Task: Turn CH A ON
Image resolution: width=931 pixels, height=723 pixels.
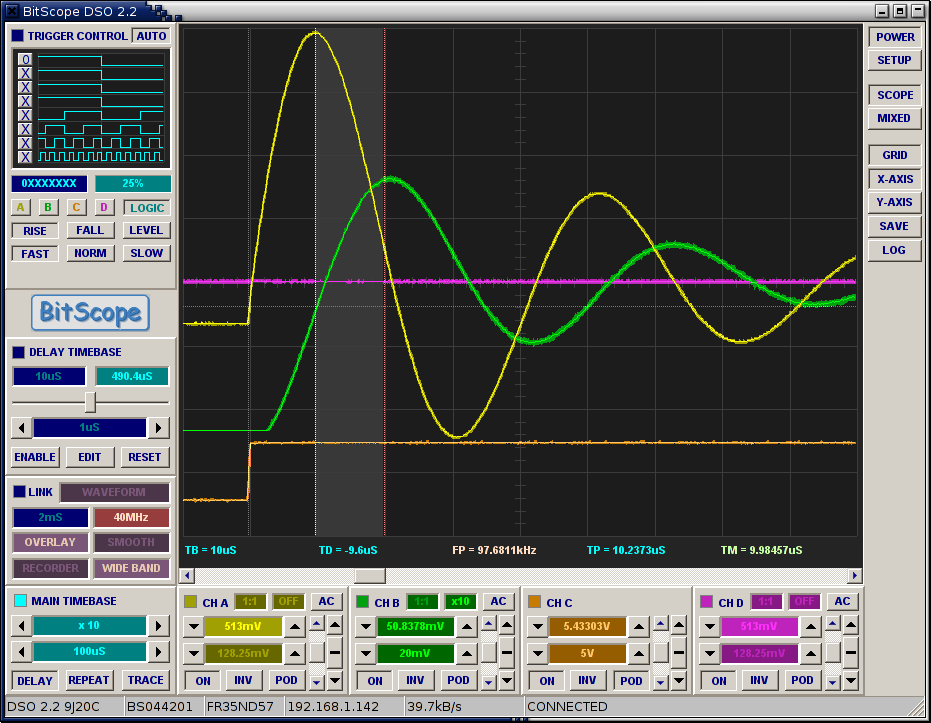Action: (203, 681)
